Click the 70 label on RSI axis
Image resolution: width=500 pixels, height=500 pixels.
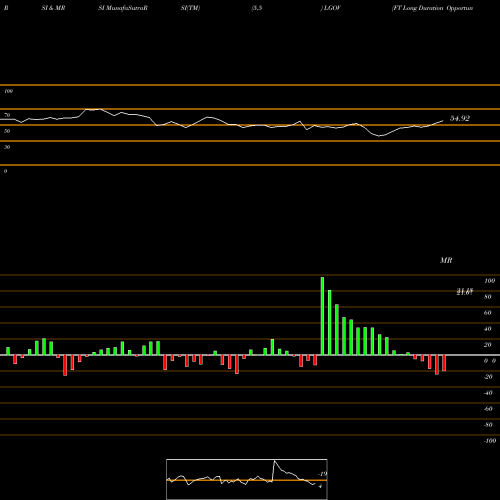pyautogui.click(x=7, y=115)
